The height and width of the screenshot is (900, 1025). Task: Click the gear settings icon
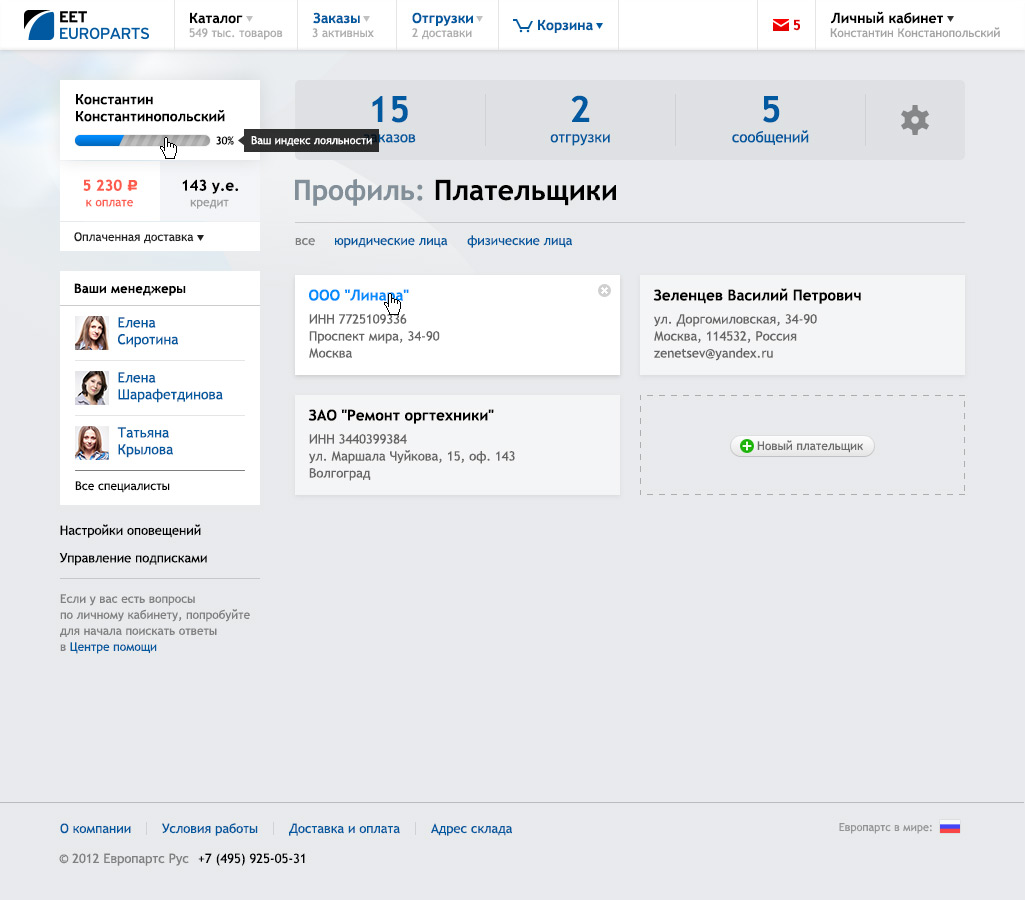[914, 121]
